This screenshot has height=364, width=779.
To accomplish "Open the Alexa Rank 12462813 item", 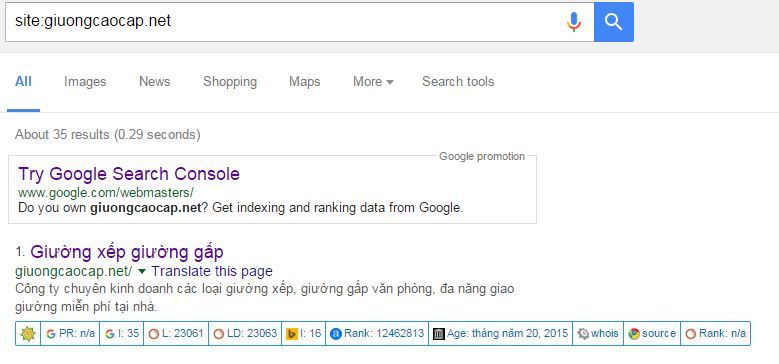I will (377, 334).
